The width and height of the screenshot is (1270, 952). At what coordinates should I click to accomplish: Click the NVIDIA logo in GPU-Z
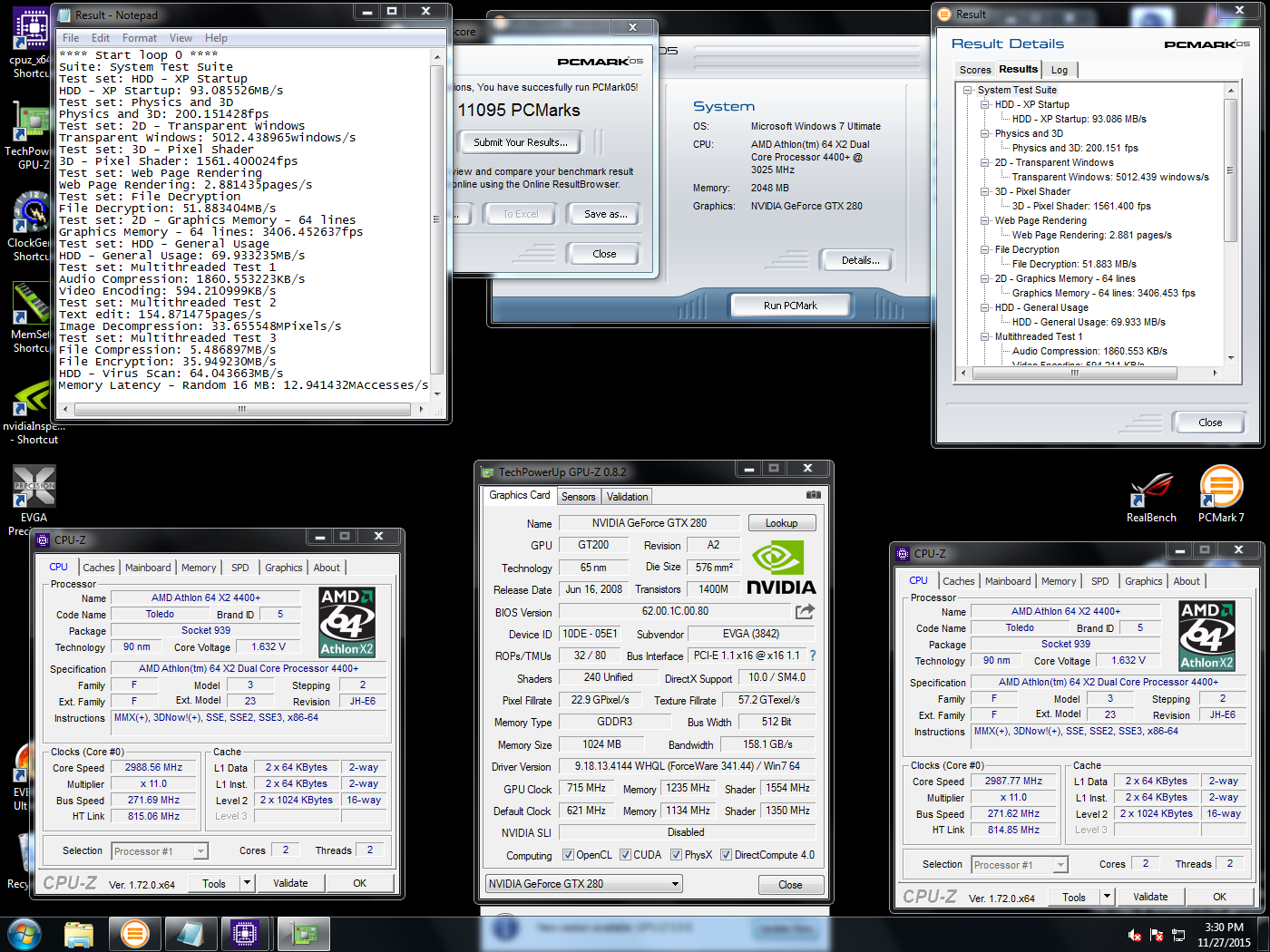781,568
